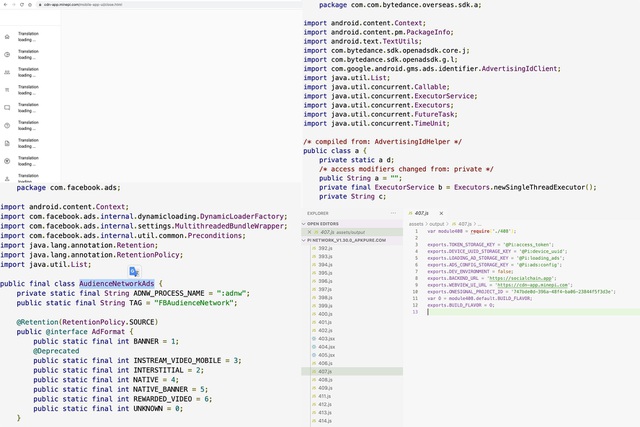
Task: Open 405.jsx in the file tree
Action: point(326,355)
